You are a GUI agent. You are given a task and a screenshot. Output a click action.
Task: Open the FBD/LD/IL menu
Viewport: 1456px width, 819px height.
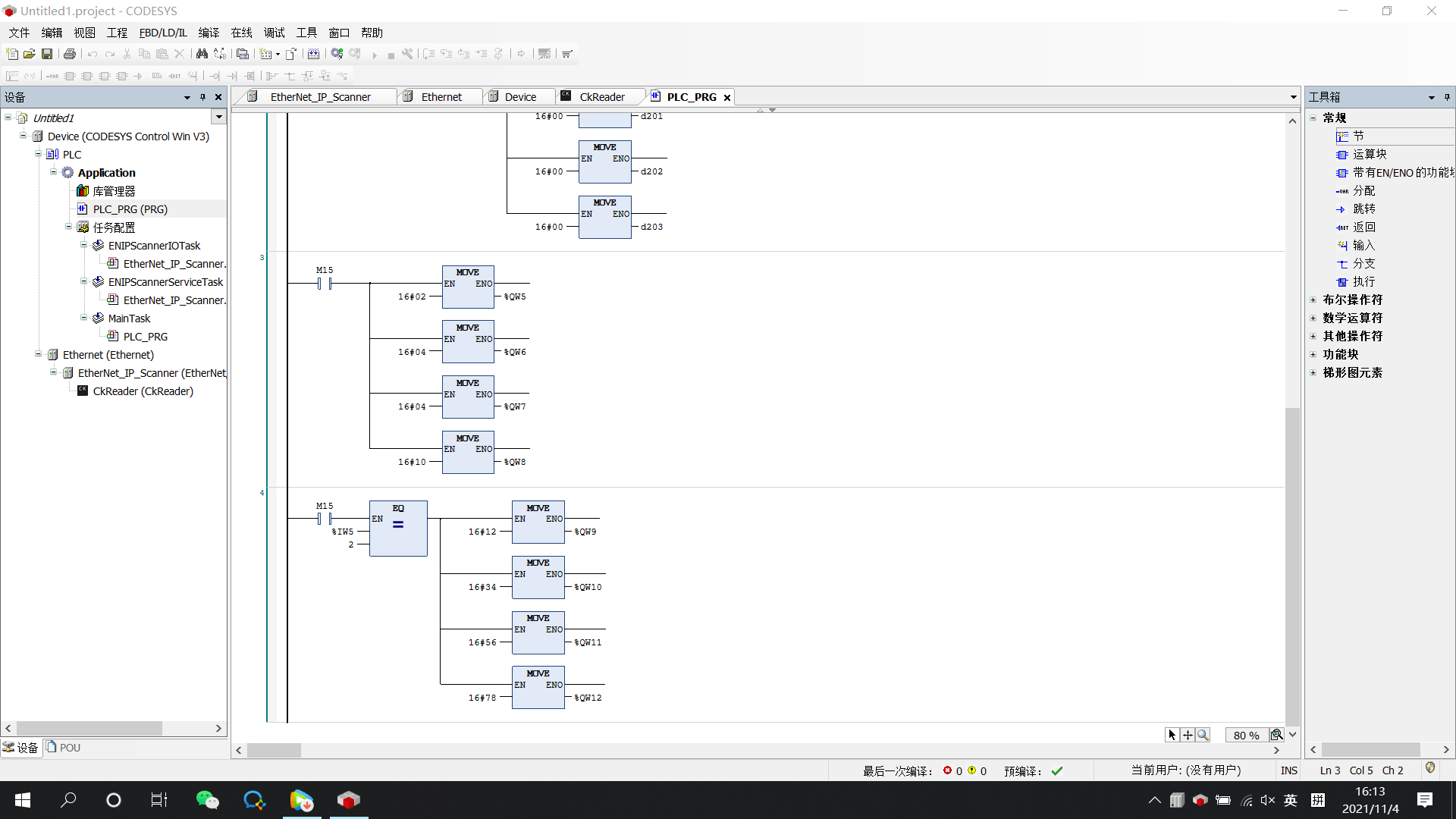click(x=163, y=33)
